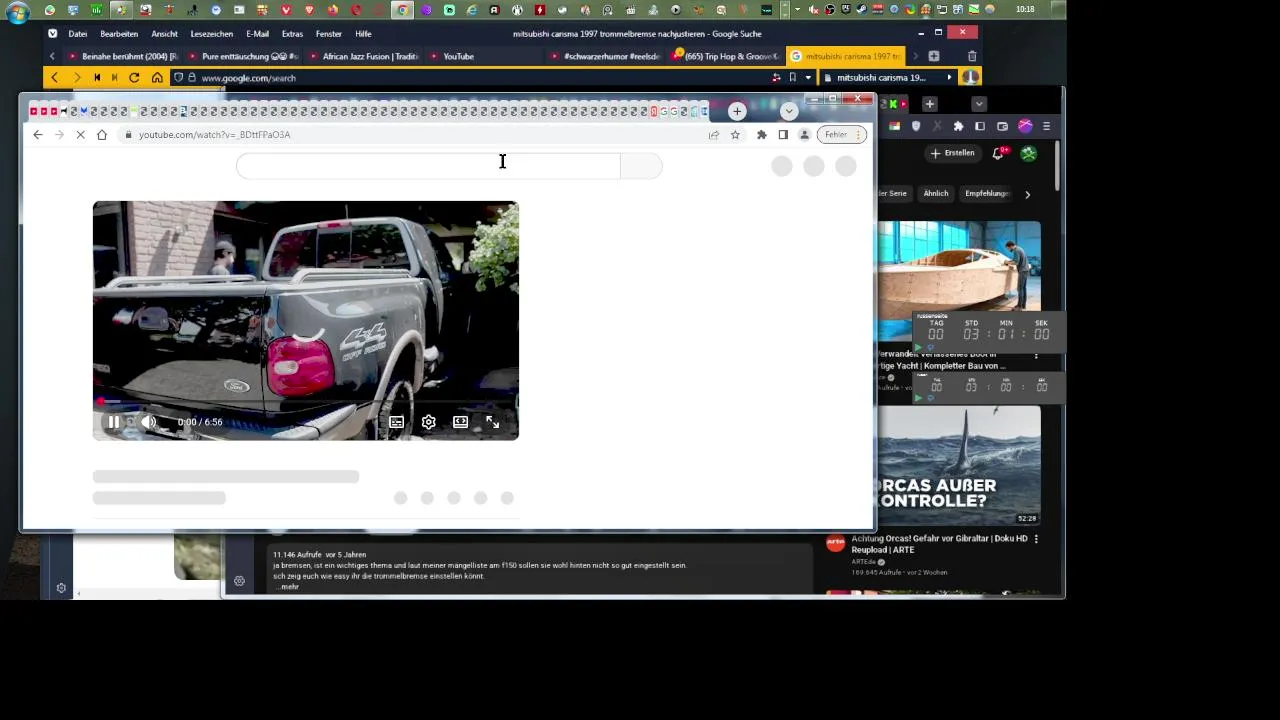Pause the YouTube video in front window
This screenshot has height=720, width=1280.
114,422
